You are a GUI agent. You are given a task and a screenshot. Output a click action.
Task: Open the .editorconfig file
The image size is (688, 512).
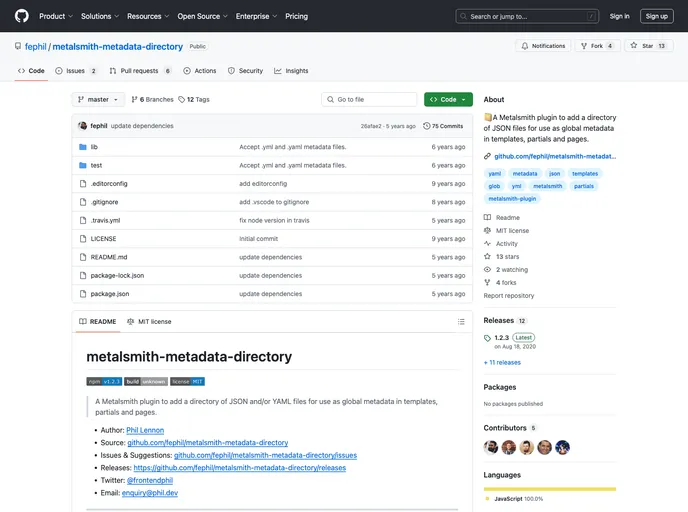pyautogui.click(x=109, y=184)
